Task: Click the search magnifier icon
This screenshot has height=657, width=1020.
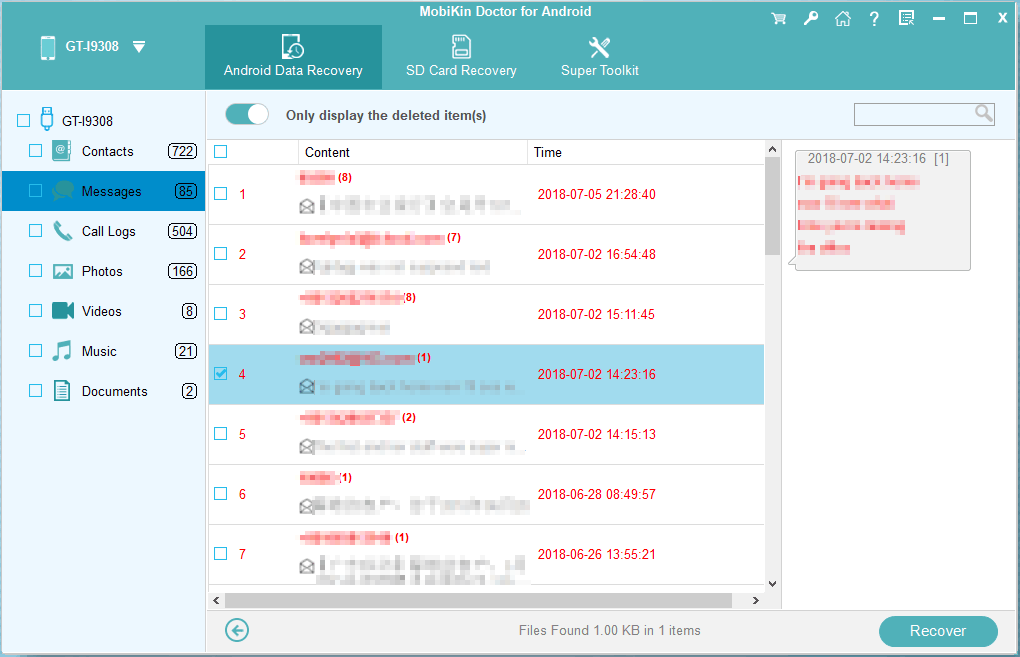Action: click(983, 114)
